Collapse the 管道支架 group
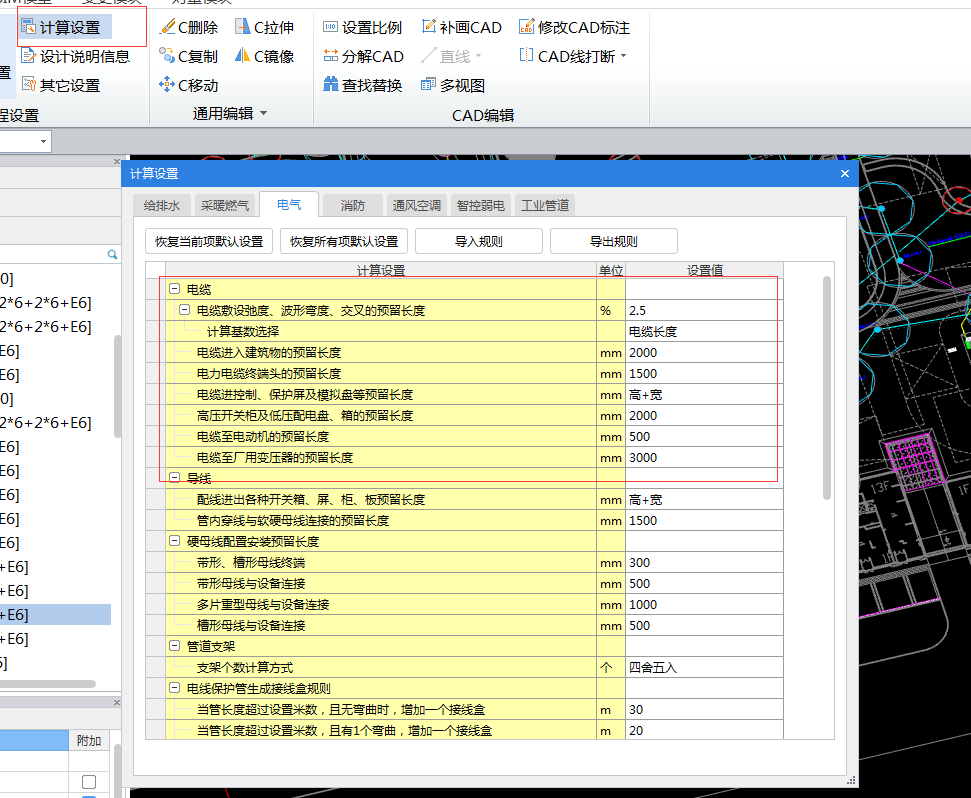 (175, 646)
